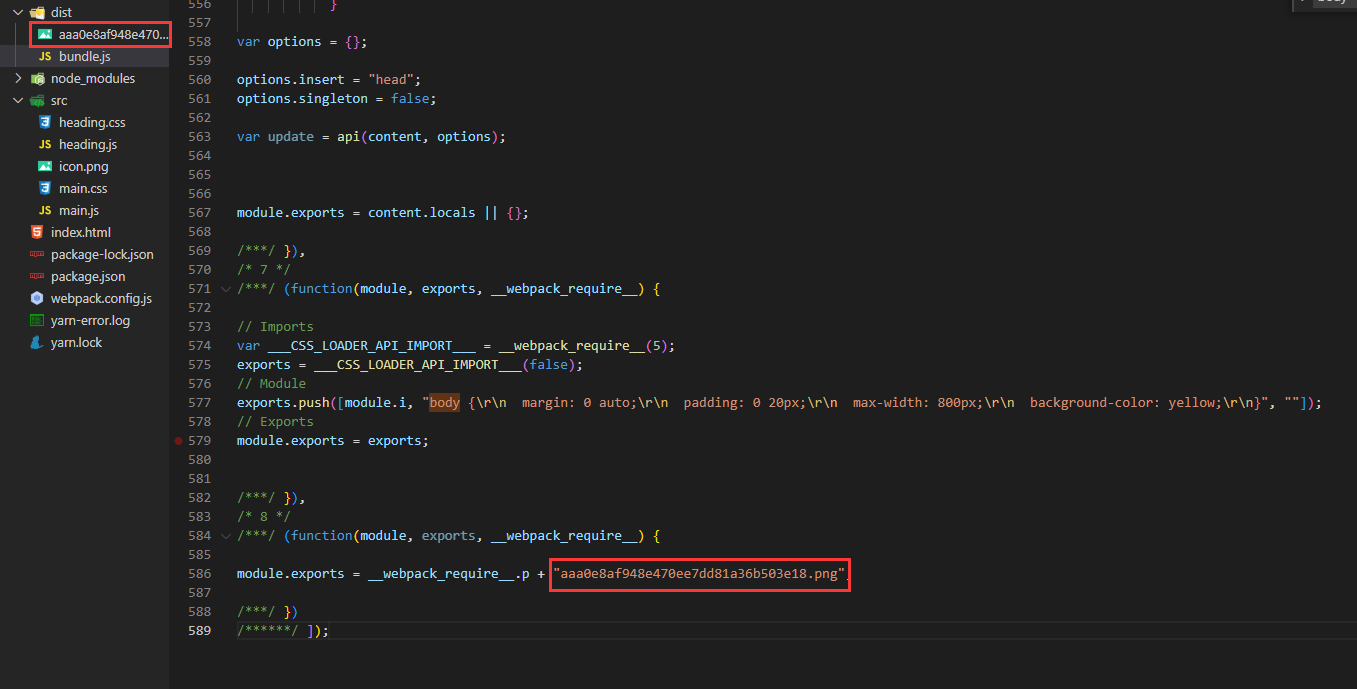The width and height of the screenshot is (1357, 689).
Task: Select the src folder
Action: tap(85, 100)
